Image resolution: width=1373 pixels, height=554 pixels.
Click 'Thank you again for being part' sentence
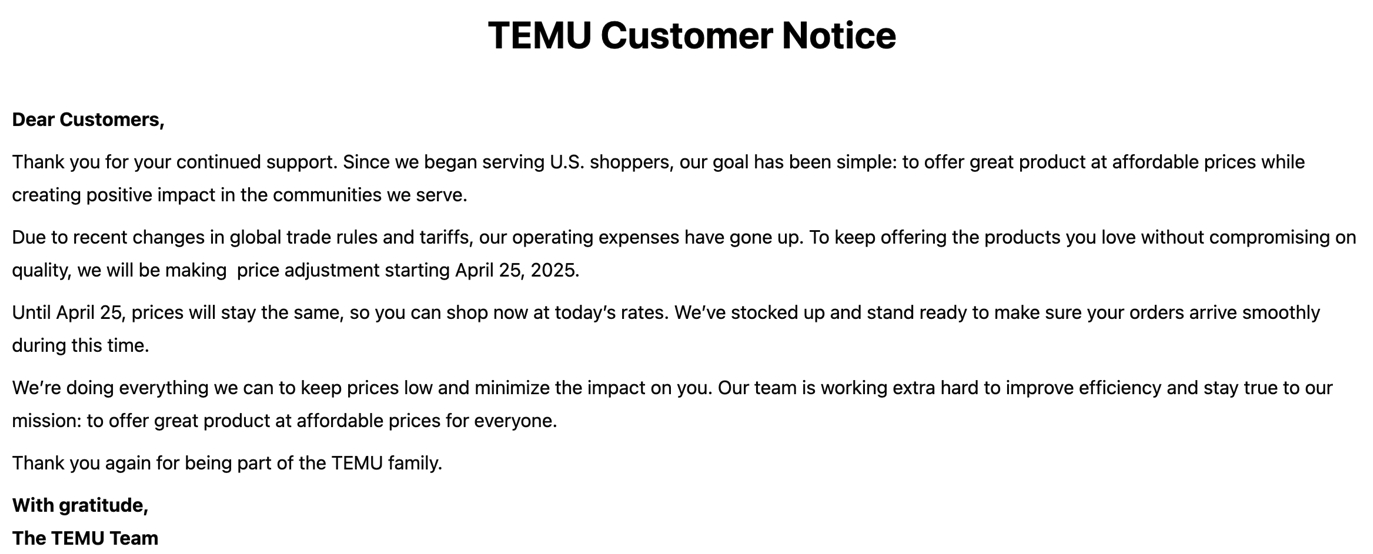coord(150,463)
